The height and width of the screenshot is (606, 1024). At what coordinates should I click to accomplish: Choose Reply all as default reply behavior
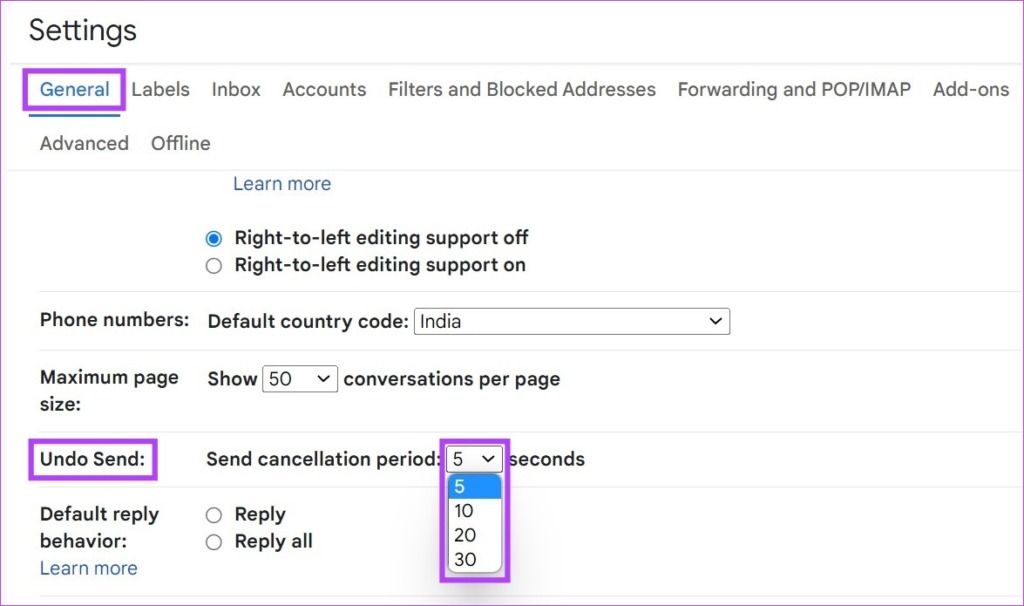tap(214, 541)
